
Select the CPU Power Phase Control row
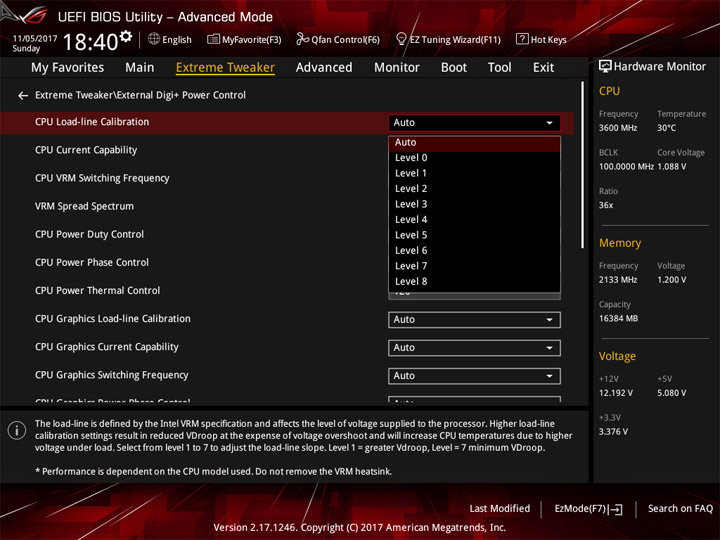(x=92, y=262)
